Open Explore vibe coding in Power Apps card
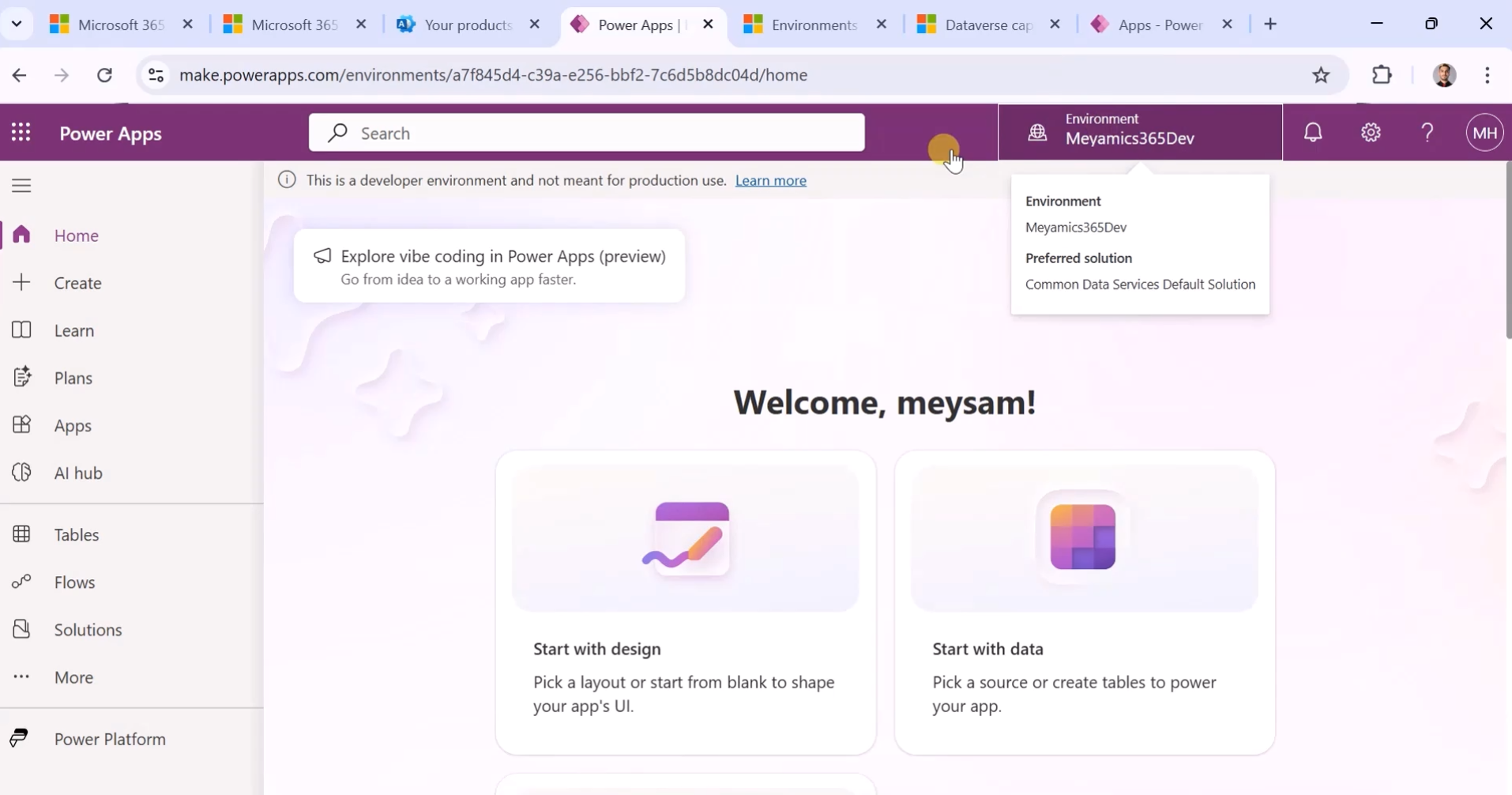Image resolution: width=1512 pixels, height=795 pixels. 489,266
